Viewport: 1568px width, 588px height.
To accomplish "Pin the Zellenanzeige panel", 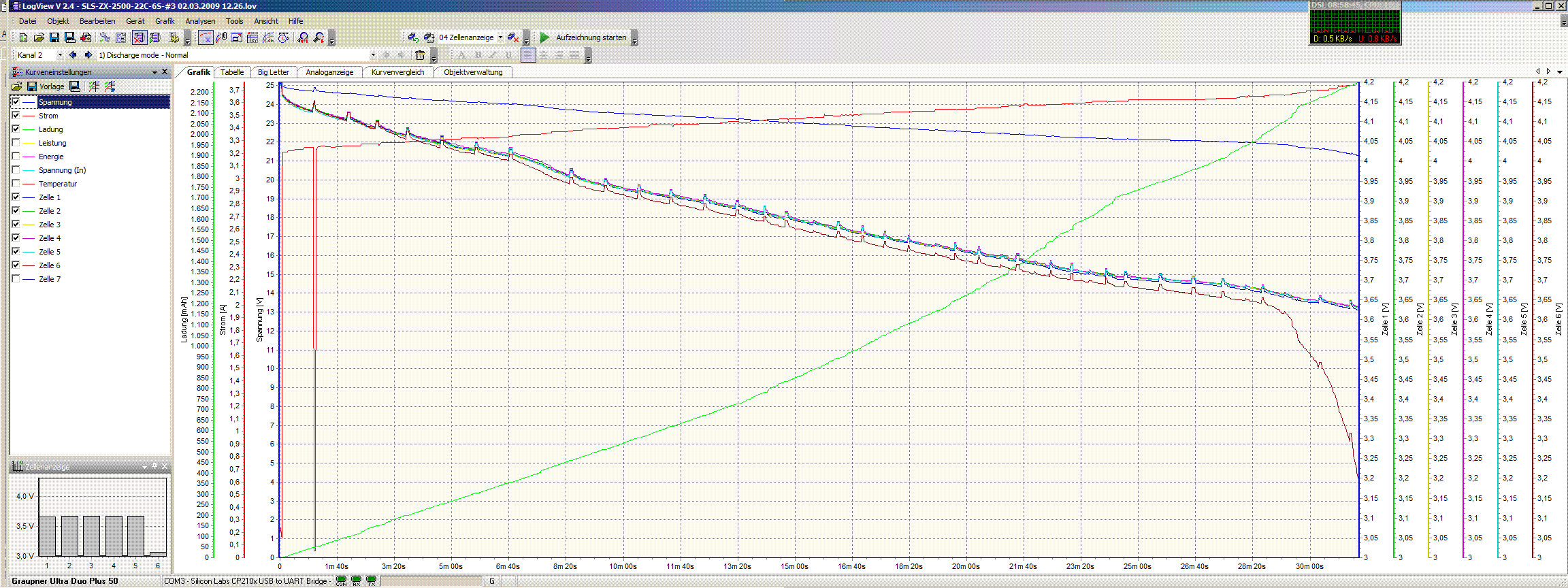I will 155,467.
